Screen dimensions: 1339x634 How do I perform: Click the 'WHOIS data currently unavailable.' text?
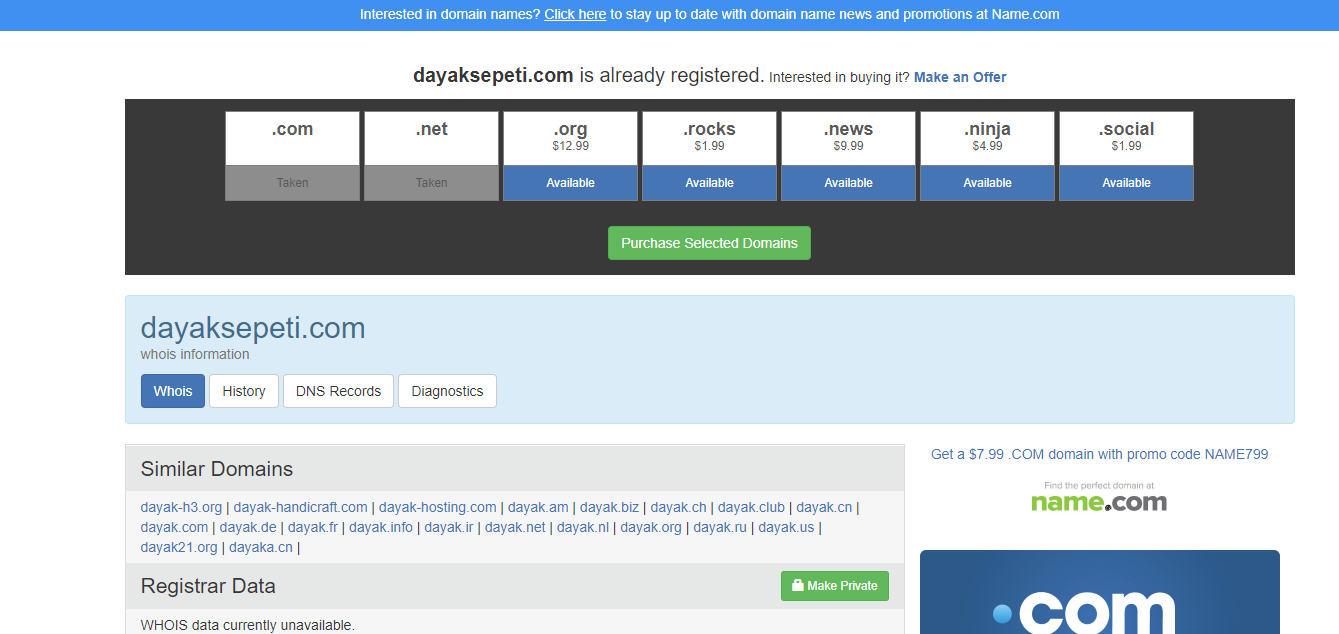[x=248, y=625]
